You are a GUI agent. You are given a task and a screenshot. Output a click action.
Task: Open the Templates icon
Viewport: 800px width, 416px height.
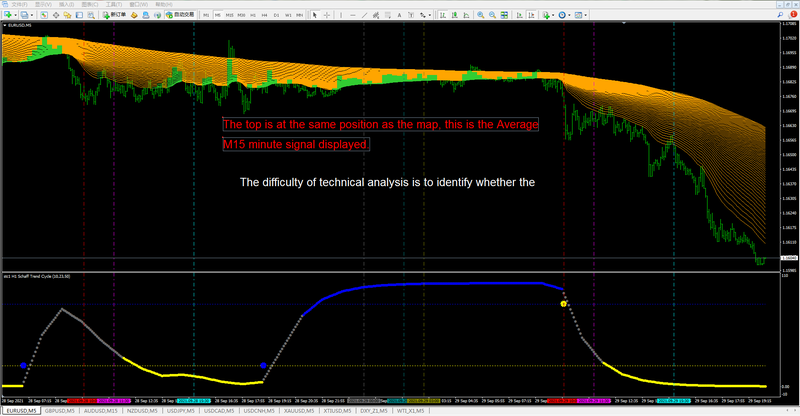tap(579, 15)
